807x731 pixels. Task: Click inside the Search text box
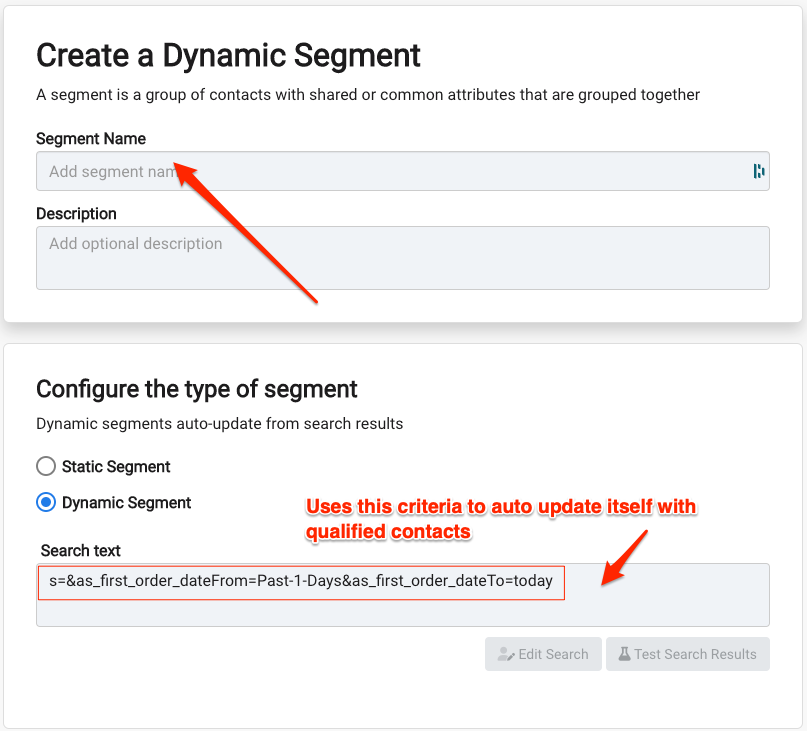point(402,595)
